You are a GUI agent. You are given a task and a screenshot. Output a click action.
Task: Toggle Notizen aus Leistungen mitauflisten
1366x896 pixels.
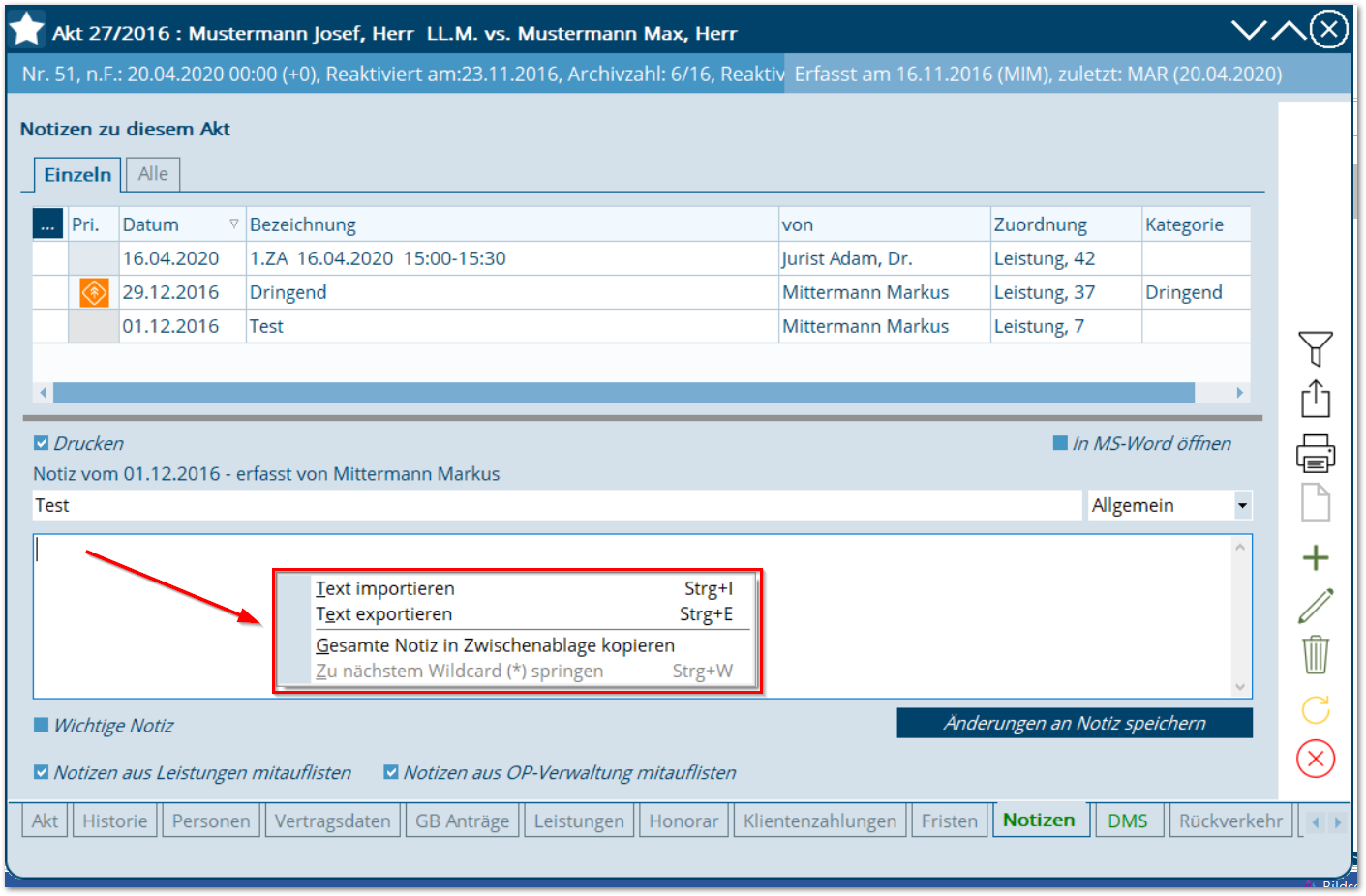click(41, 772)
